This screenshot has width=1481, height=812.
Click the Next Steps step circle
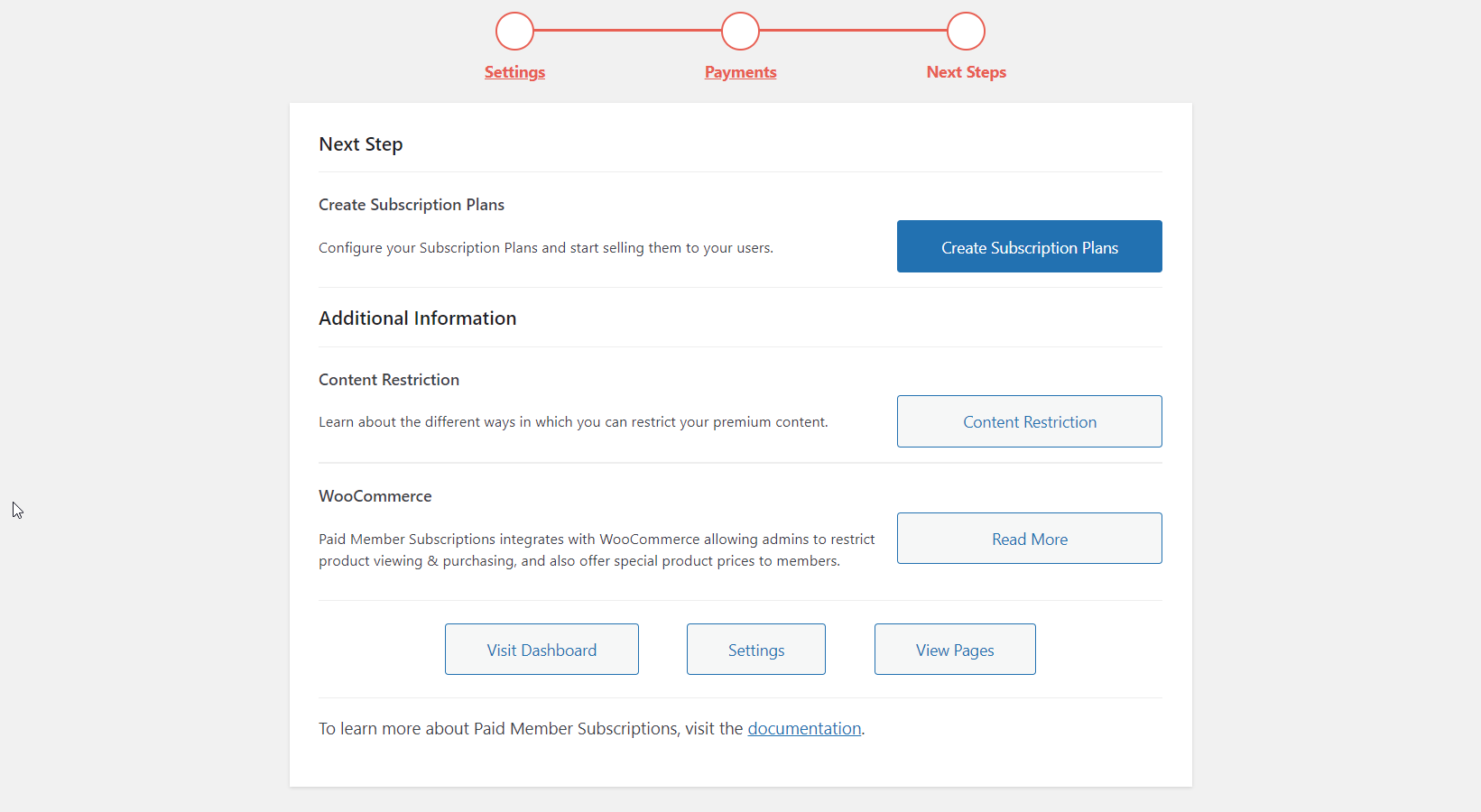click(x=966, y=30)
